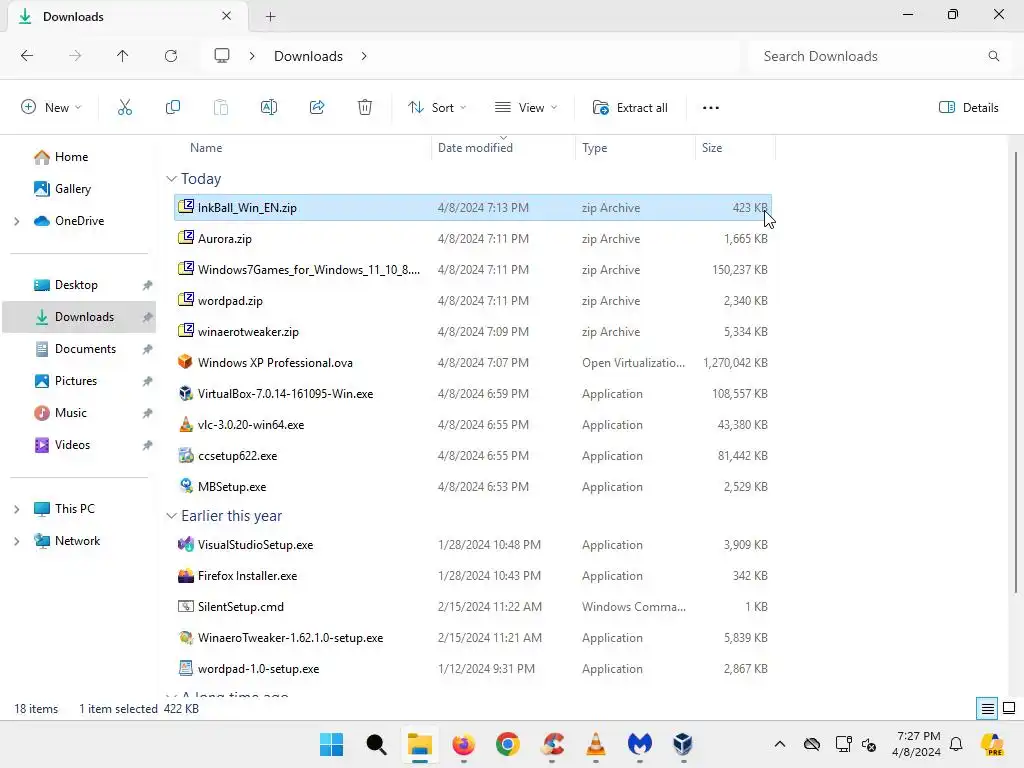Sort by the Date modified column header
Screen dimensions: 1024x768
click(x=475, y=148)
